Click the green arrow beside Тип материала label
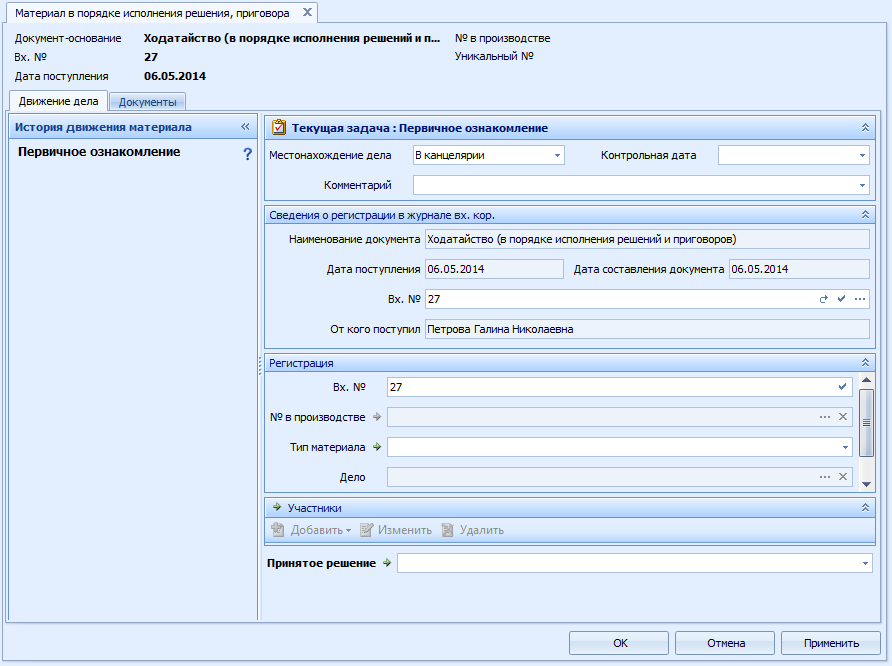Viewport: 892px width, 666px height. [x=377, y=447]
